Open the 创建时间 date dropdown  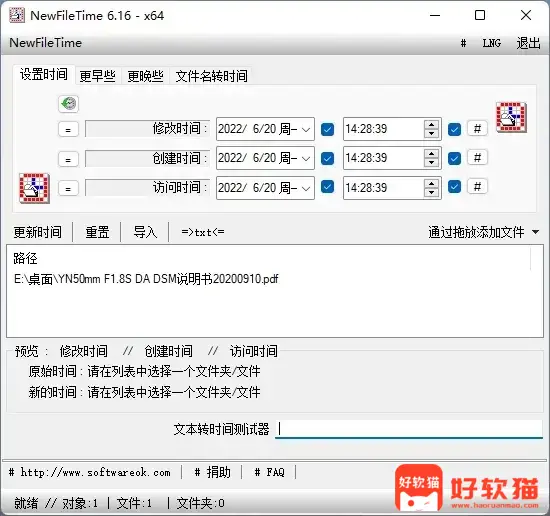(306, 159)
